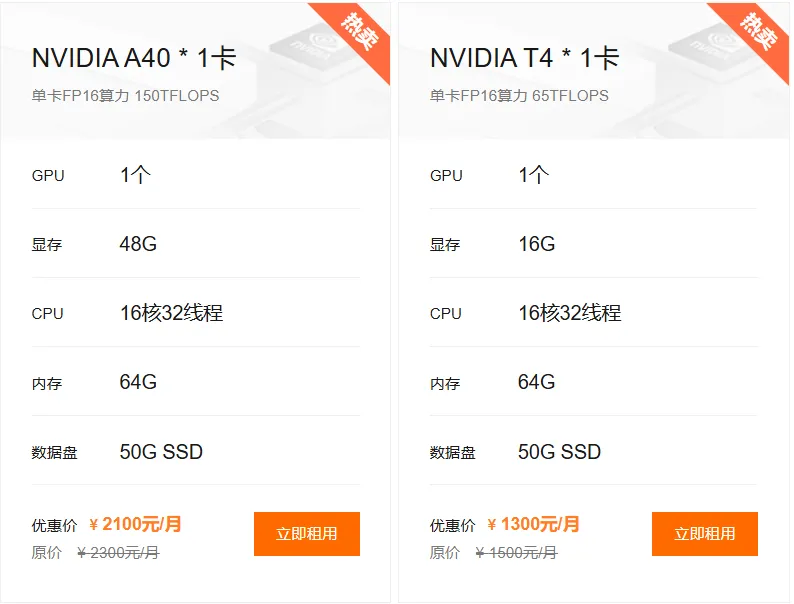The height and width of the screenshot is (604, 794).
Task: Open the NVIDIA T4 * 1卡 title
Action: coord(525,58)
